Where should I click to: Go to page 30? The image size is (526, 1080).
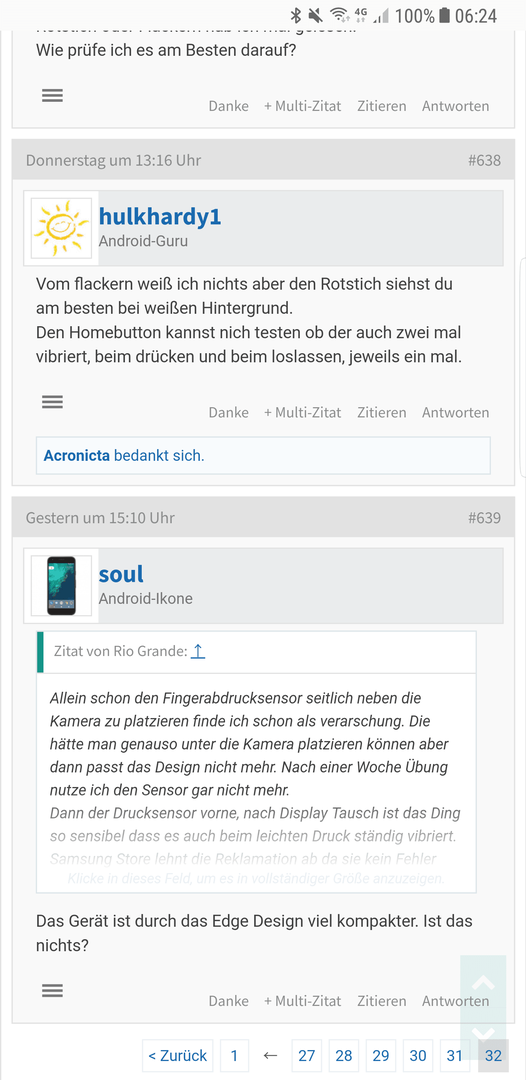[x=418, y=1055]
